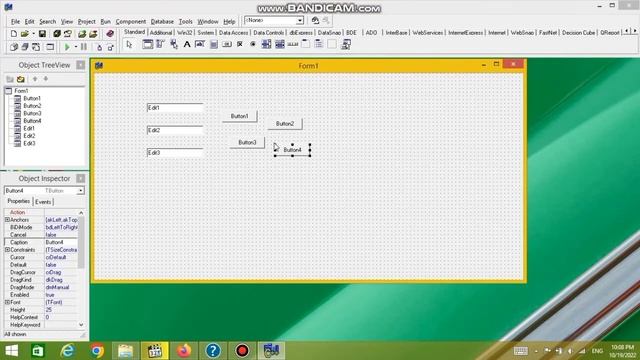Click the Toggle Form/Unit icon
640x360 pixels.
point(36,47)
